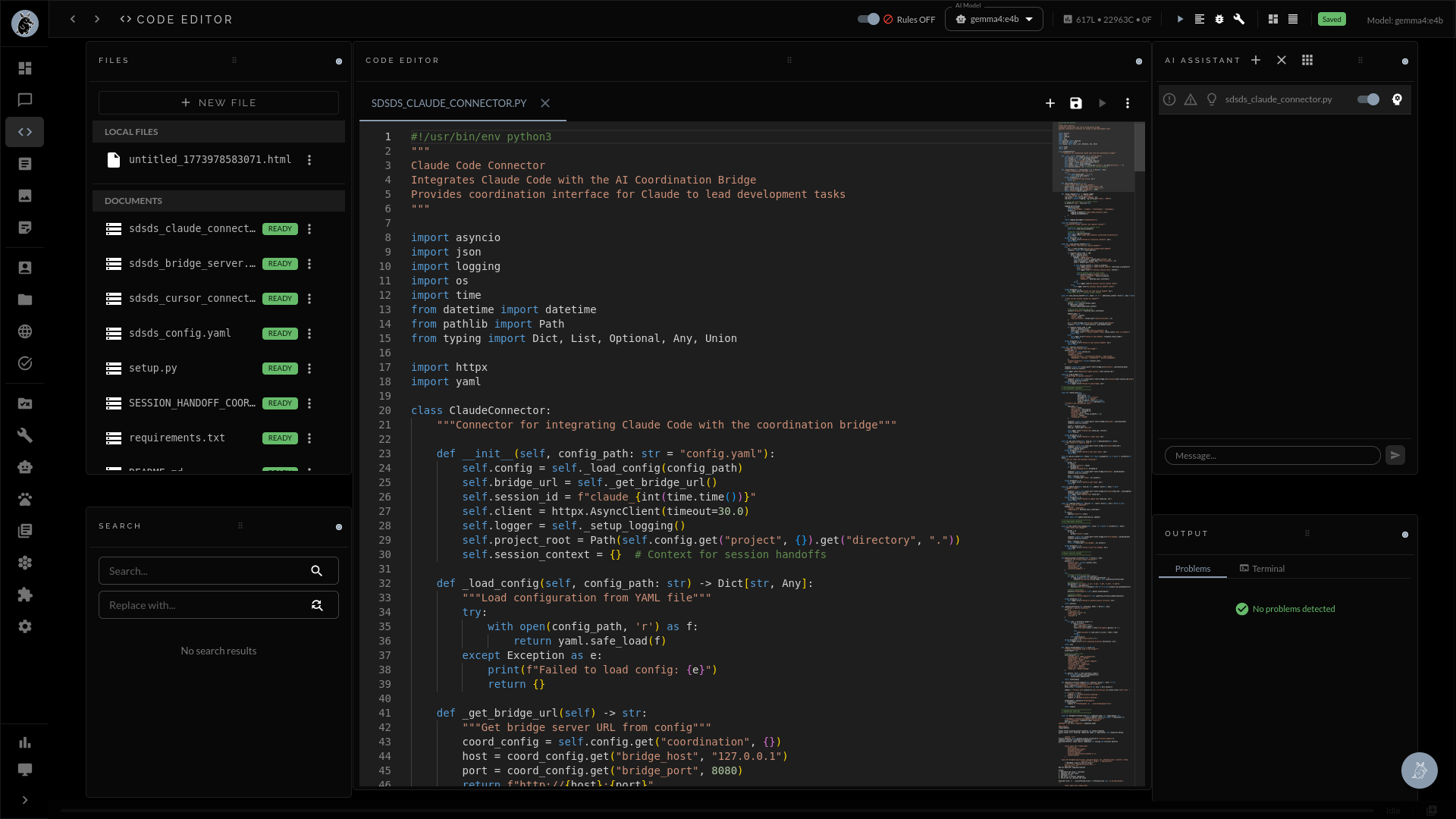
Task: Send the AI Assistant message
Action: click(x=1395, y=455)
